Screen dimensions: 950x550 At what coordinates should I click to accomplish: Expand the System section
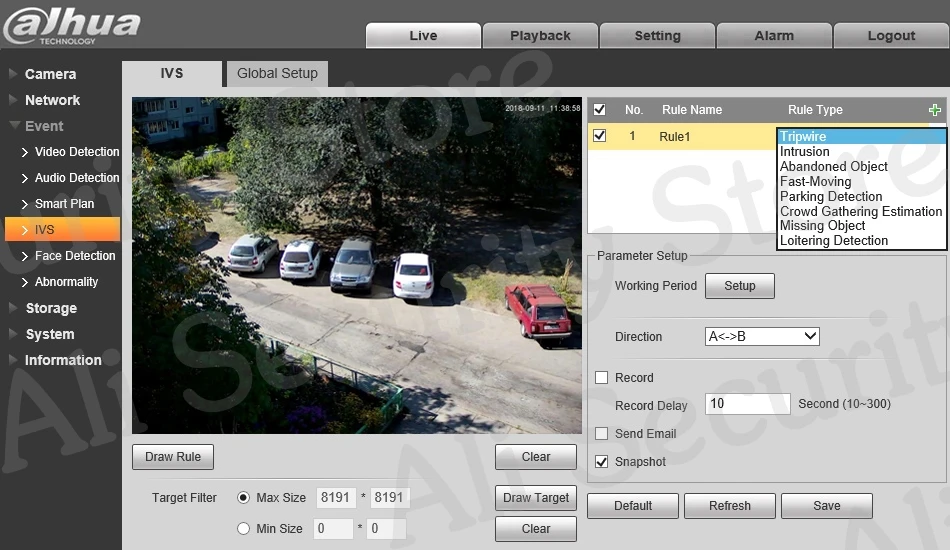50,334
